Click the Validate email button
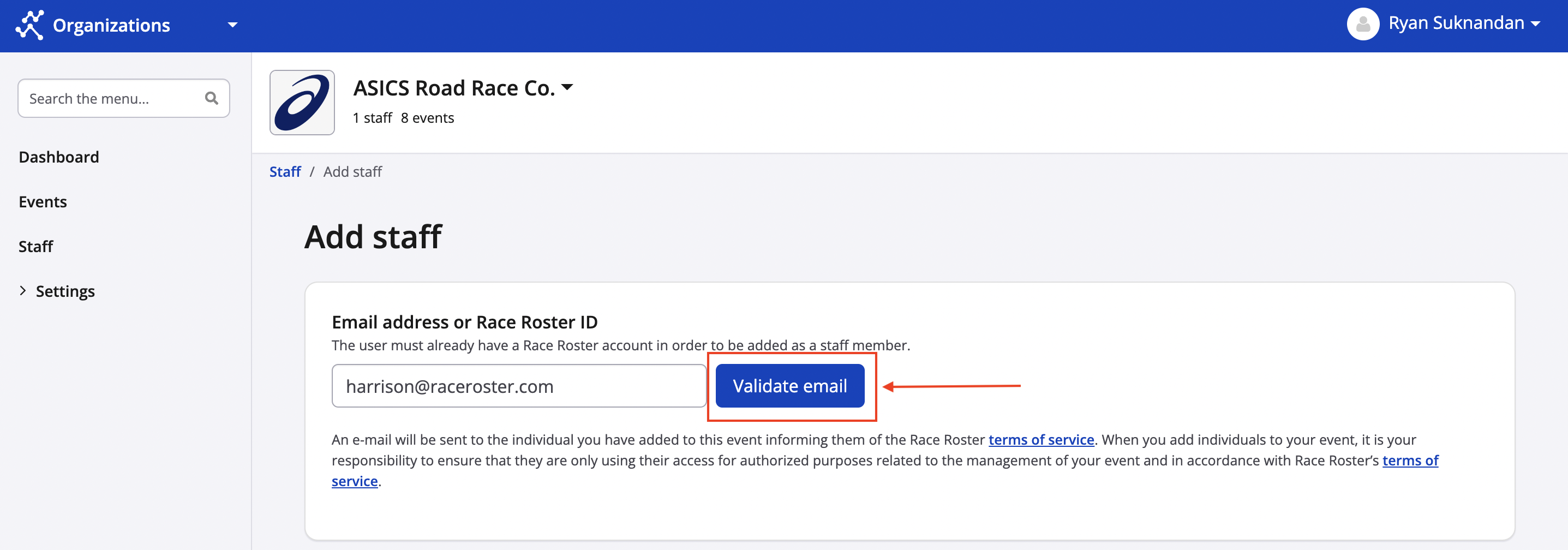Viewport: 1568px width, 550px height. pyautogui.click(x=789, y=386)
